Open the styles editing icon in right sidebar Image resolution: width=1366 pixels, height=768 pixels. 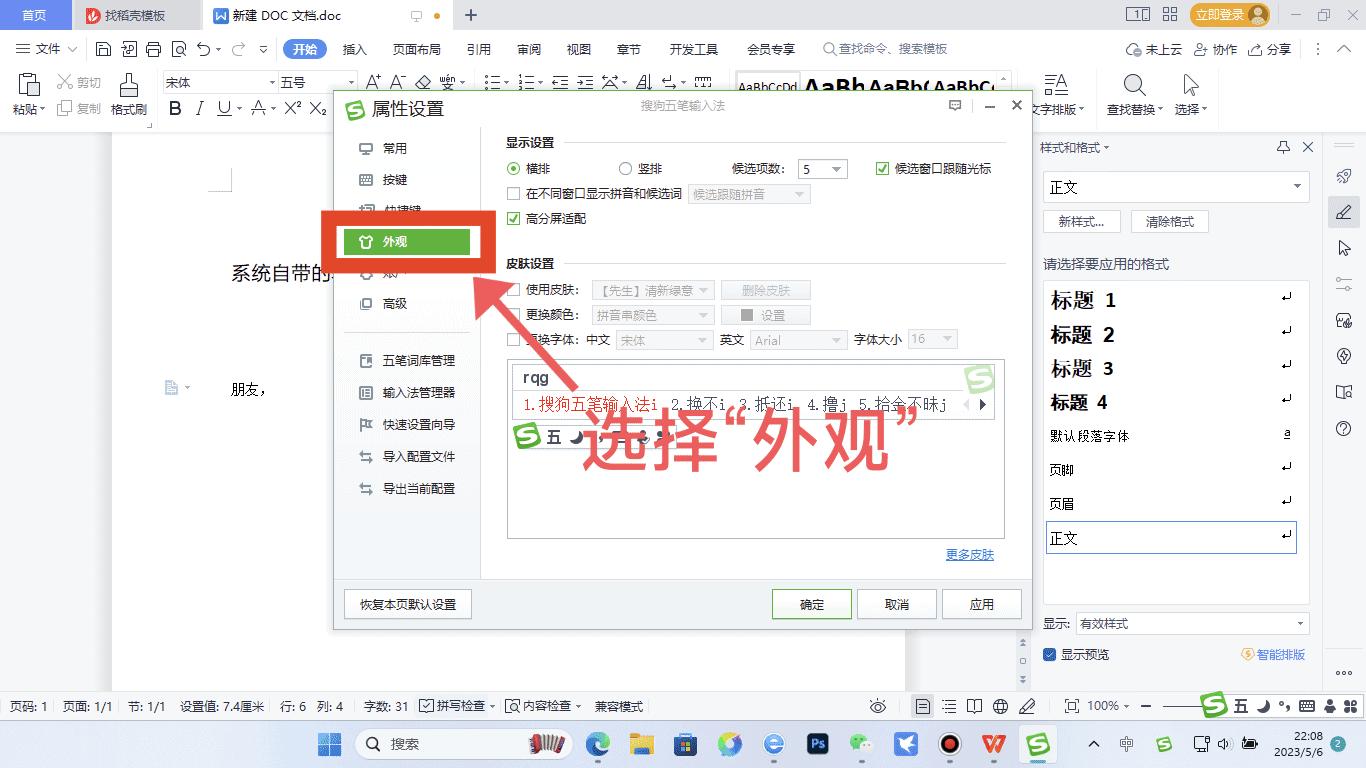pyautogui.click(x=1345, y=212)
